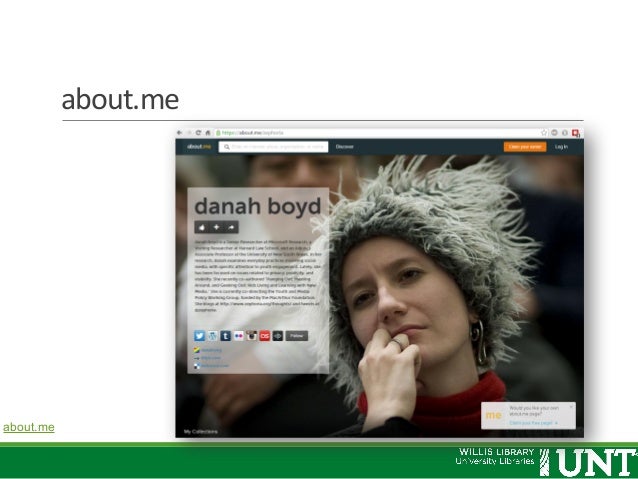The width and height of the screenshot is (638, 479).
Task: Click Claim your free page link
Action: tap(533, 423)
